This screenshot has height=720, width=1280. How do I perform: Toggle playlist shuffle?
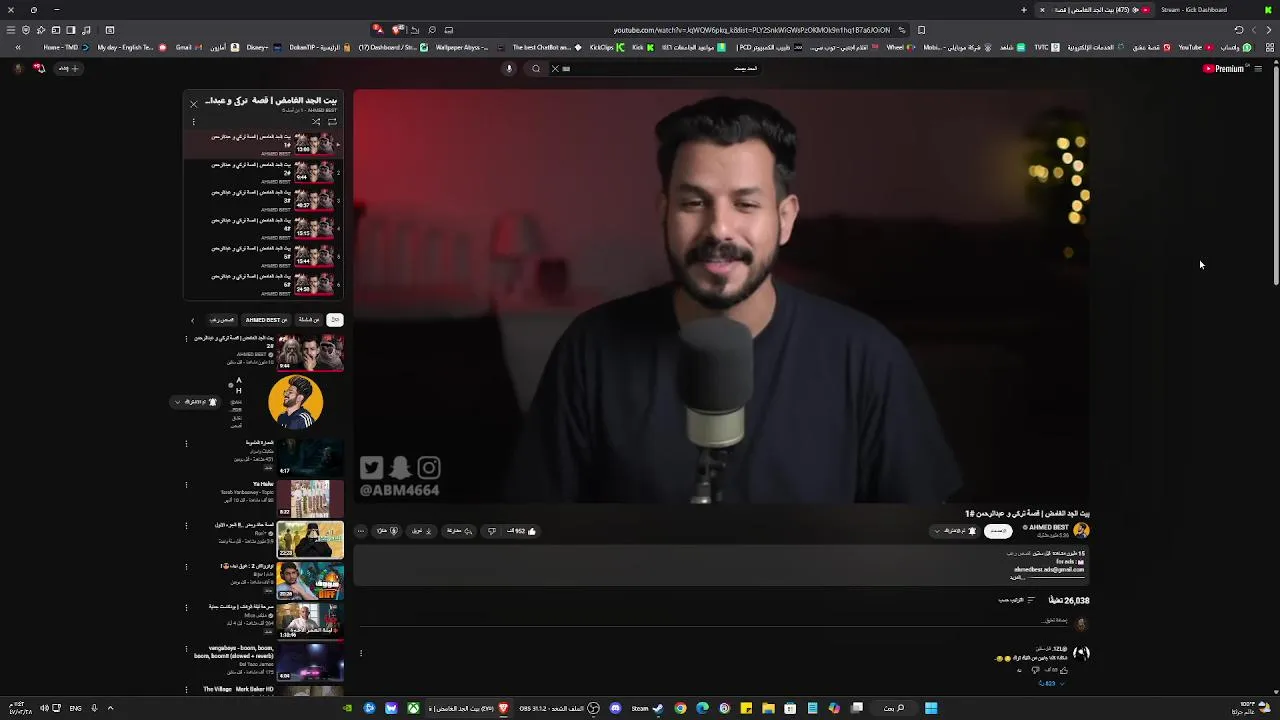[x=316, y=122]
